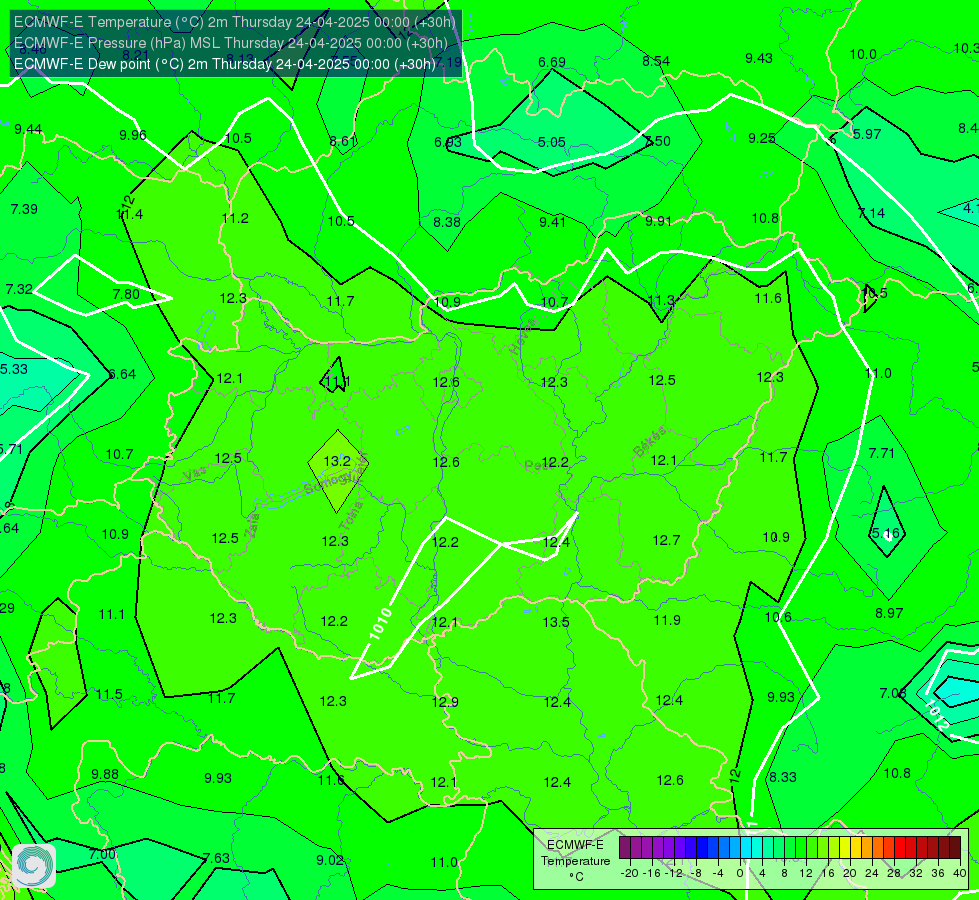Click the cyan 0 degree legend swatch
The image size is (979, 900).
[745, 848]
